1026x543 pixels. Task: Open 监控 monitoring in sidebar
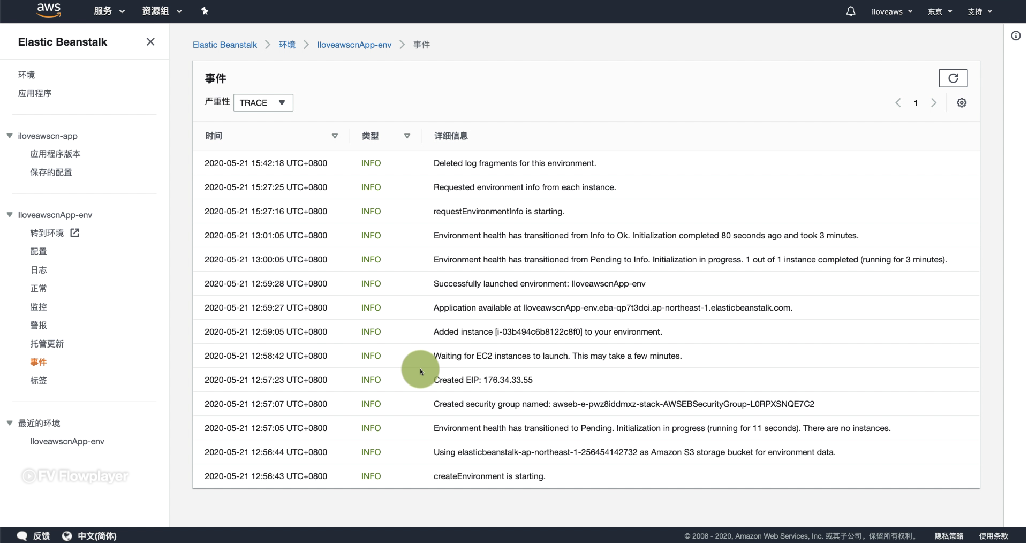39,307
